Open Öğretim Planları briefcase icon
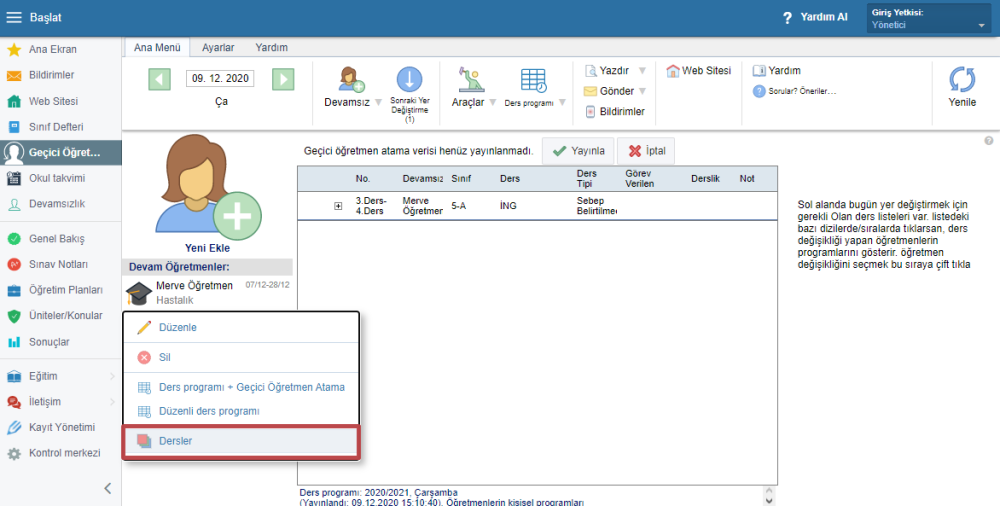The height and width of the screenshot is (506, 1000). click(x=13, y=290)
